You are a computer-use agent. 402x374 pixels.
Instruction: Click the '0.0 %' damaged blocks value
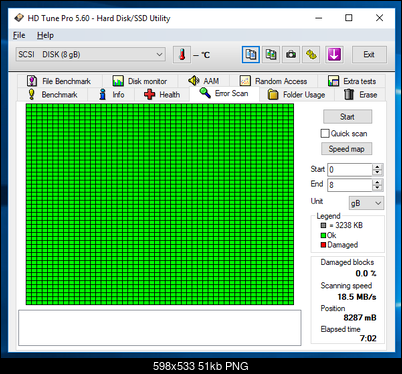click(x=366, y=273)
